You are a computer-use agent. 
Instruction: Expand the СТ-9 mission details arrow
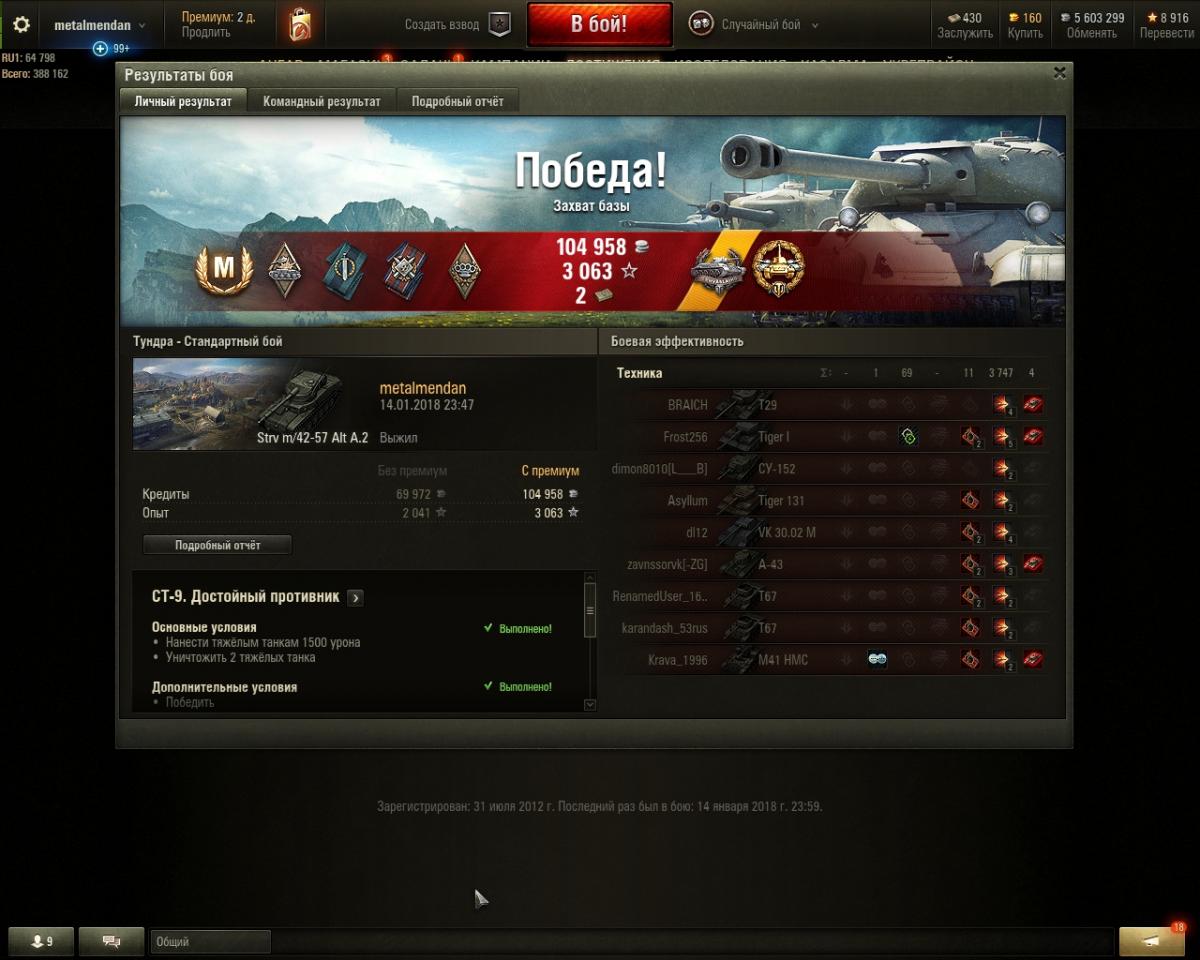pyautogui.click(x=355, y=597)
